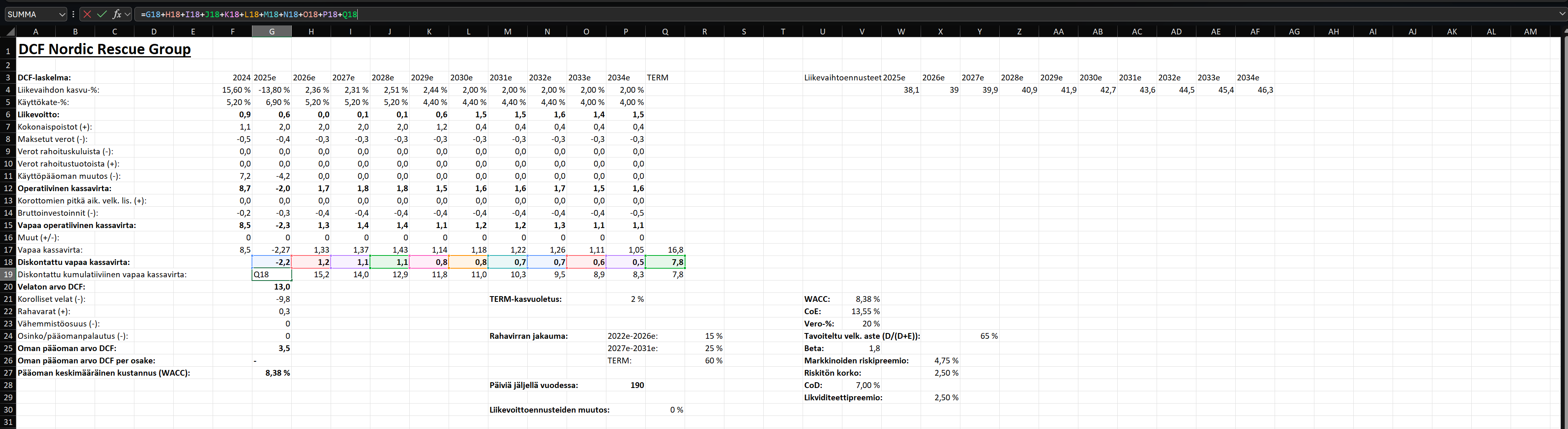Screen dimensions: 1568x429
Task: Select row 31 header
Action: click(x=9, y=422)
